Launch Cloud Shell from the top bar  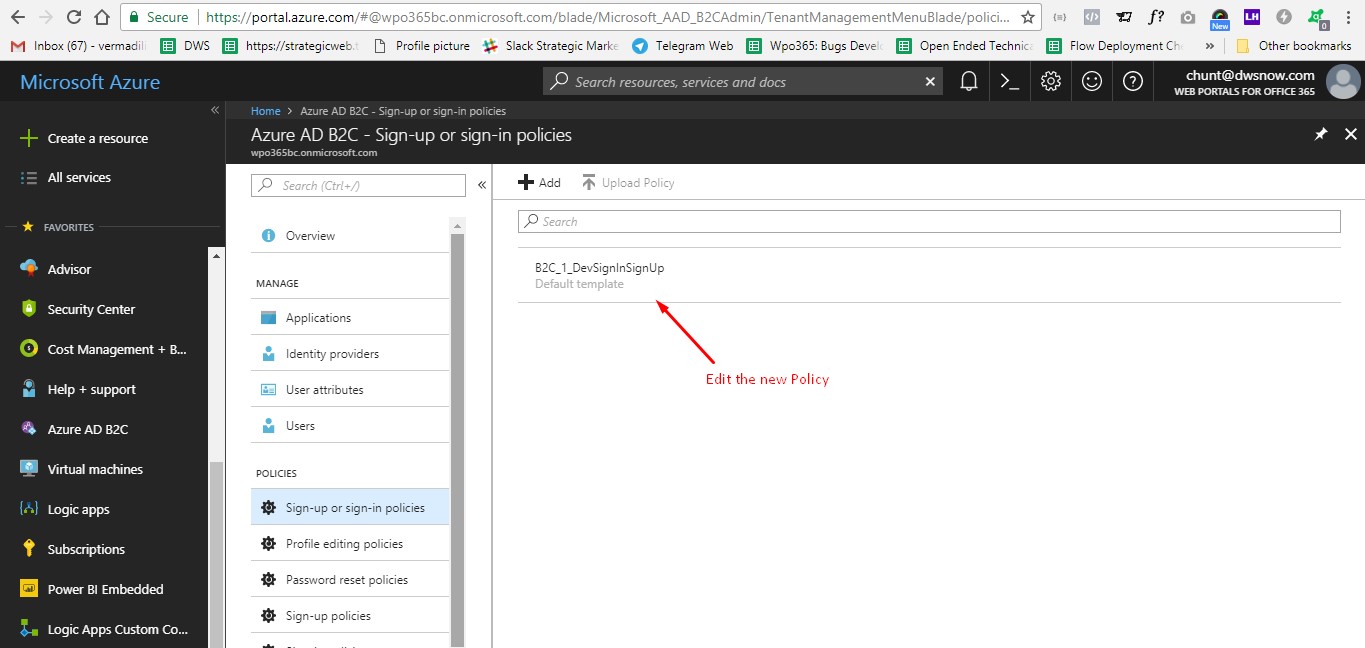click(1010, 82)
